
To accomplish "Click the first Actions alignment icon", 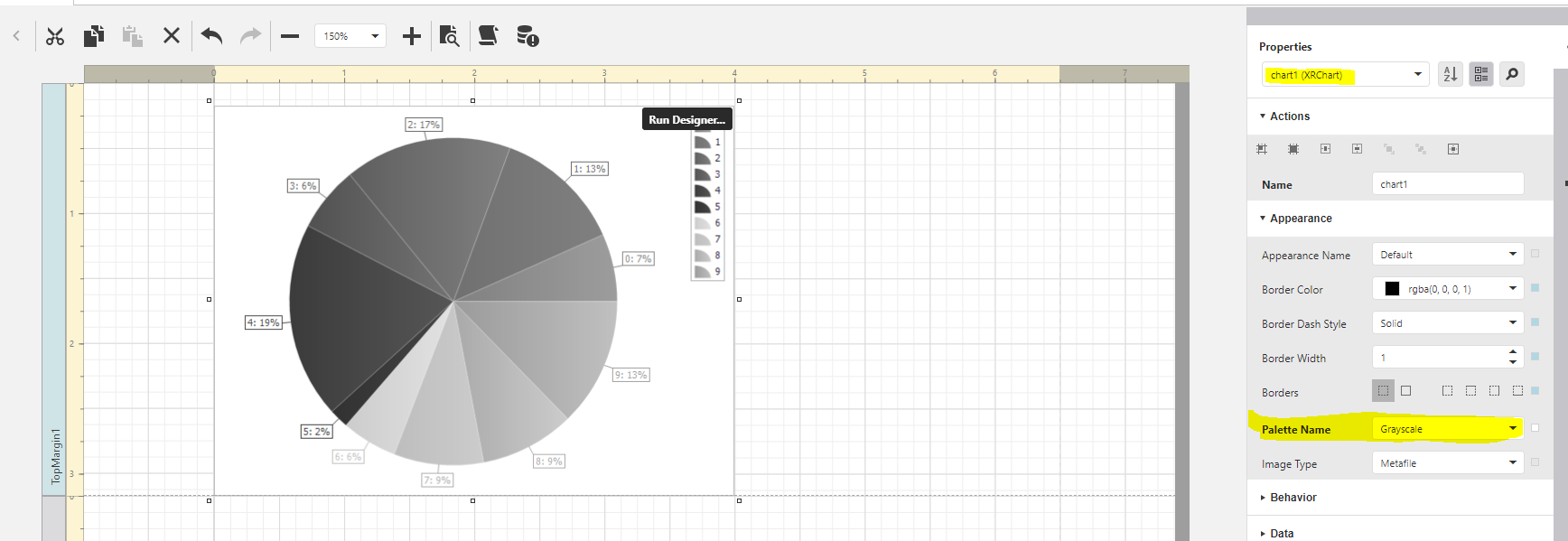I will tap(1262, 149).
